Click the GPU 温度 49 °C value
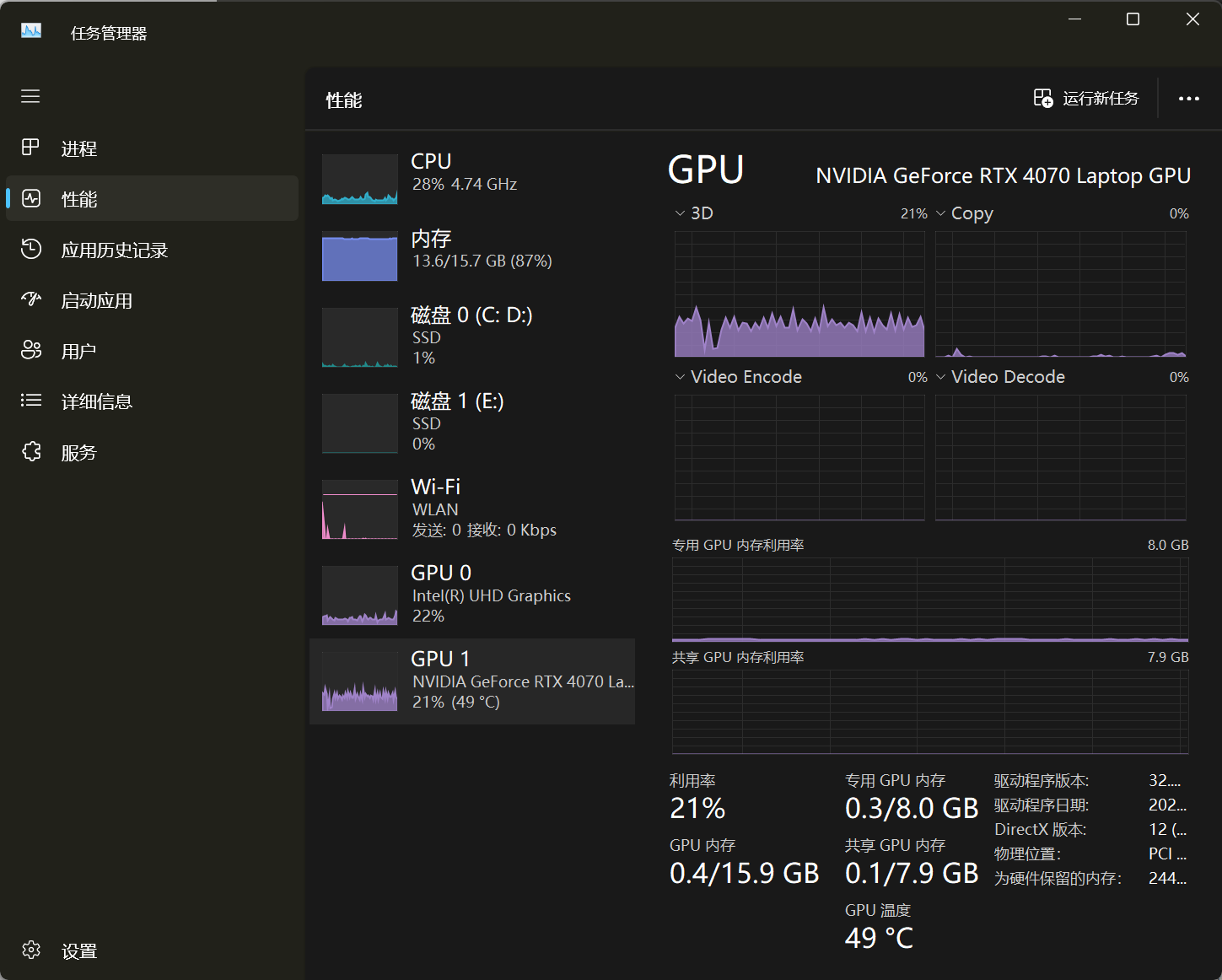 880,938
